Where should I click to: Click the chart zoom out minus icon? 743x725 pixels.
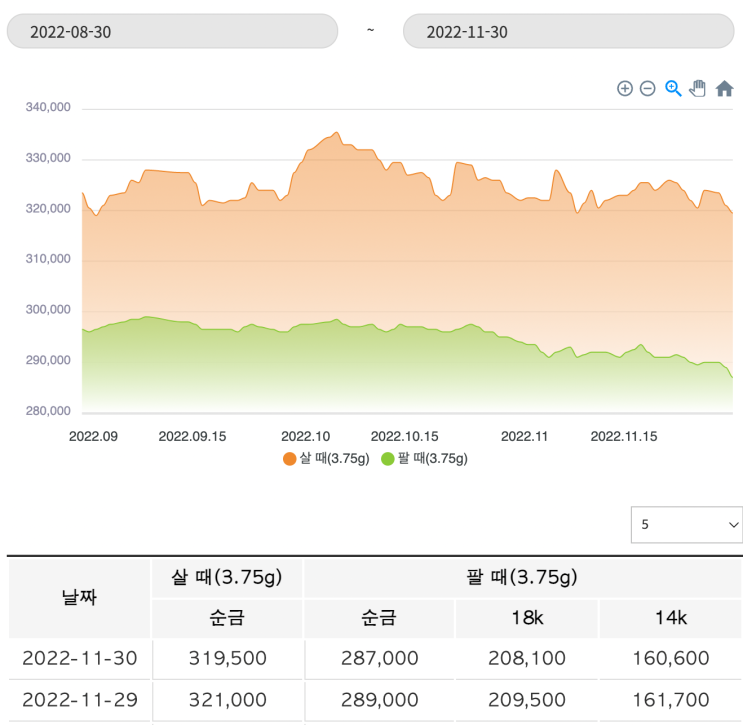pos(648,89)
